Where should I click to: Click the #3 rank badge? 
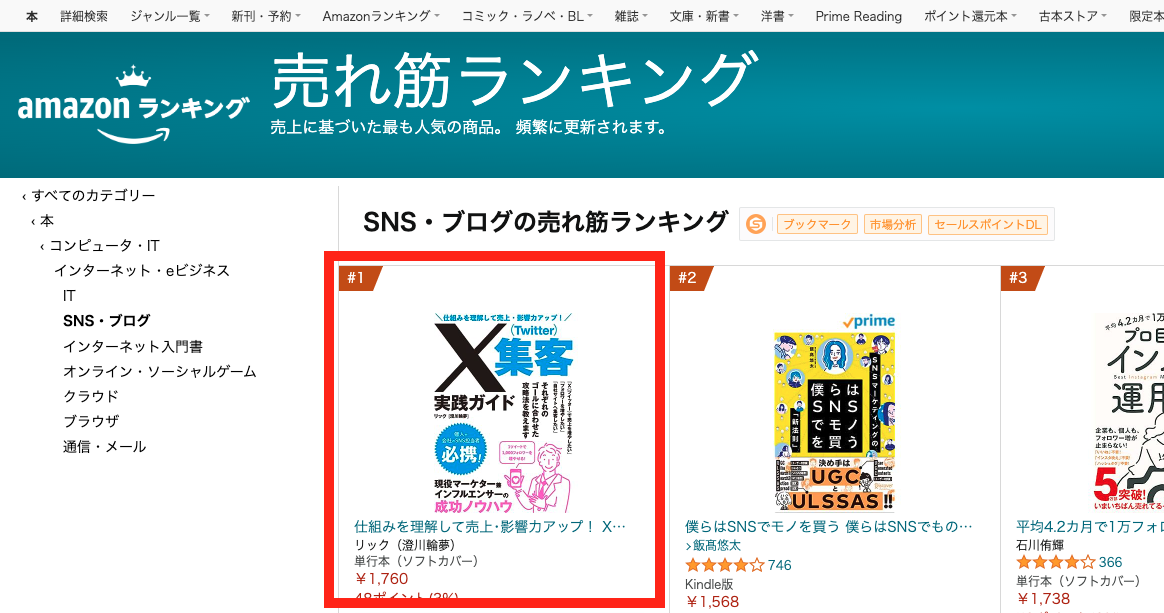coord(1021,278)
